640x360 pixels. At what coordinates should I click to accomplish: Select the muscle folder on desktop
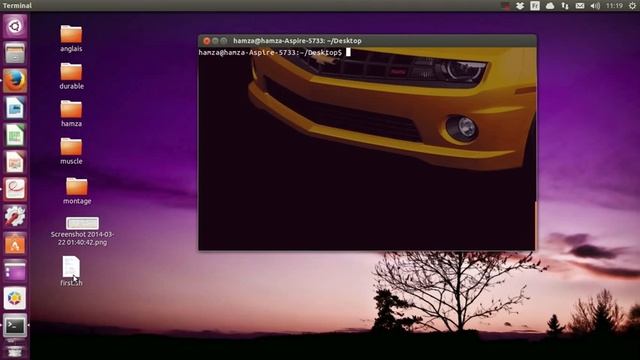pyautogui.click(x=71, y=151)
